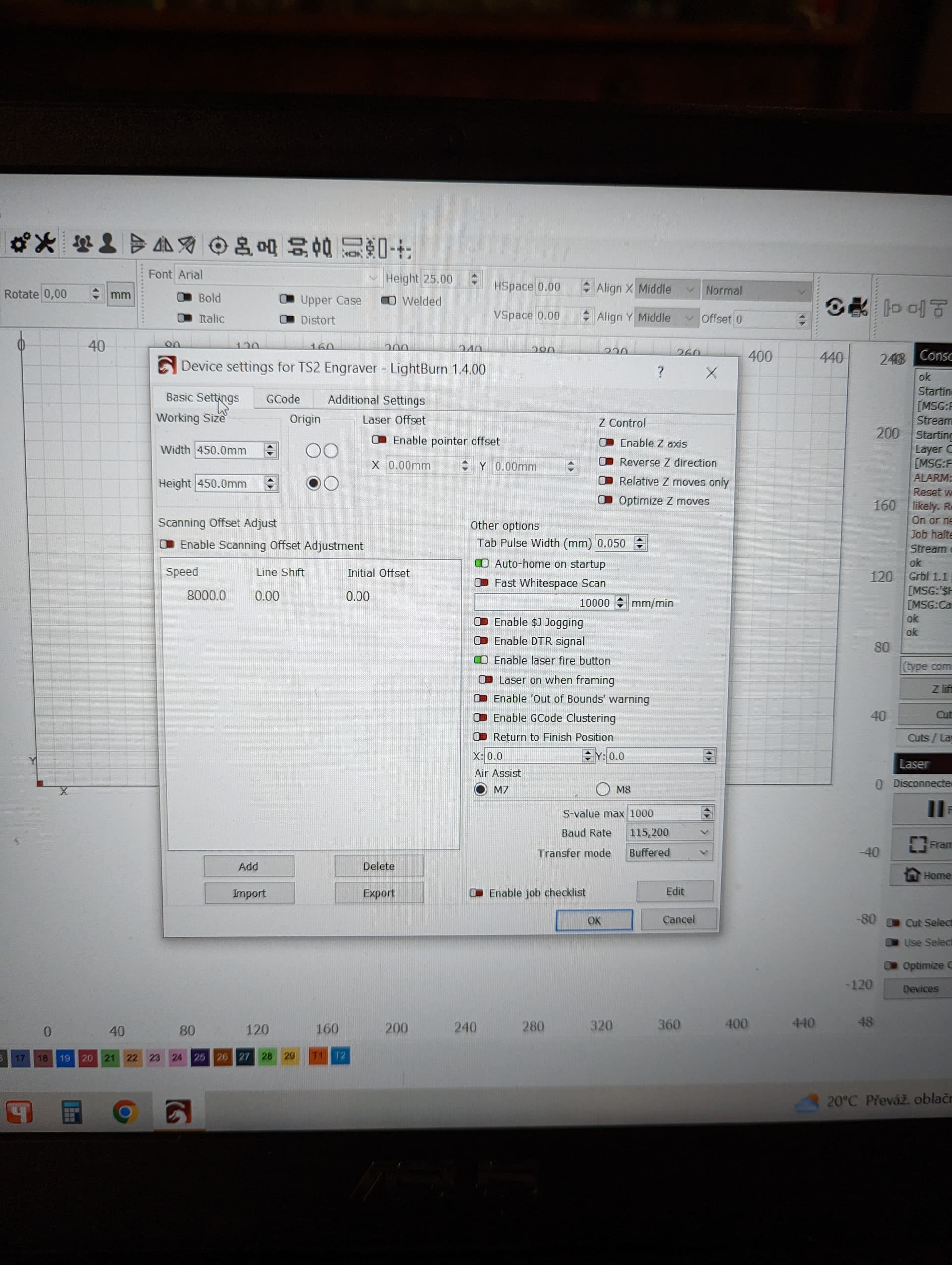Click the Delete button
Viewport: 952px width, 1265px height.
(x=379, y=866)
